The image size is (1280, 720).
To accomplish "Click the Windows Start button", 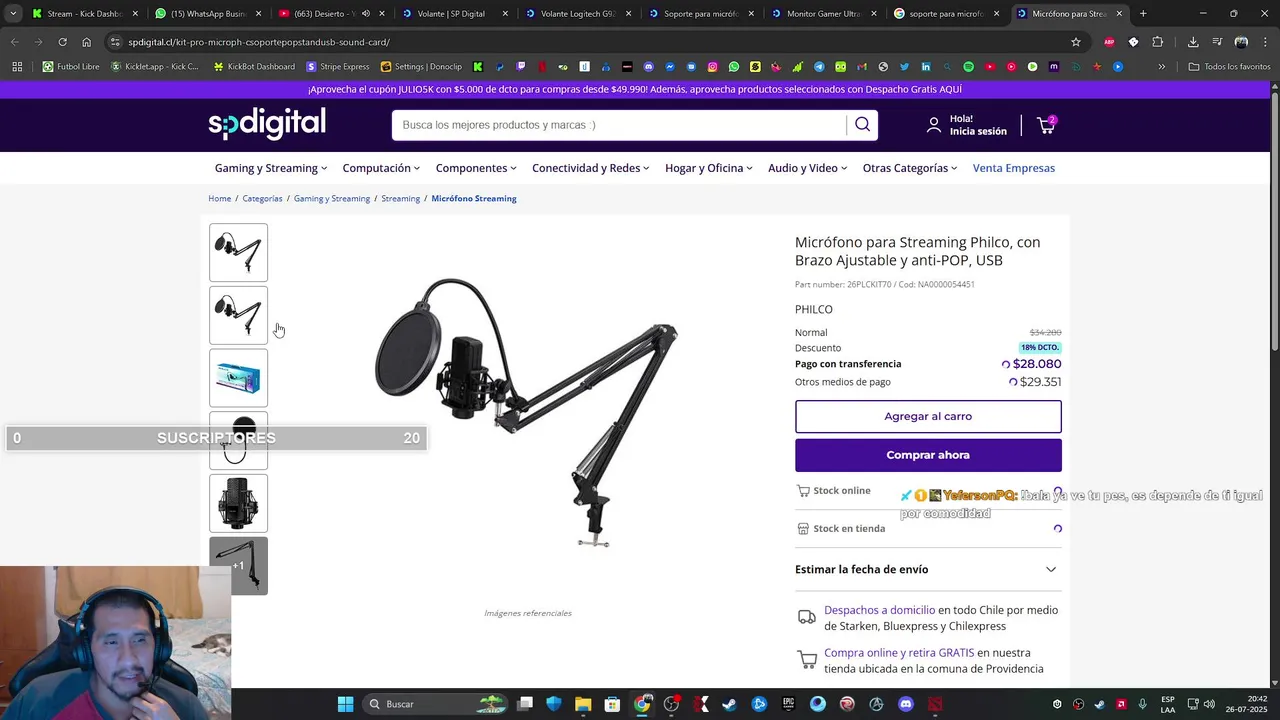I will 345,704.
